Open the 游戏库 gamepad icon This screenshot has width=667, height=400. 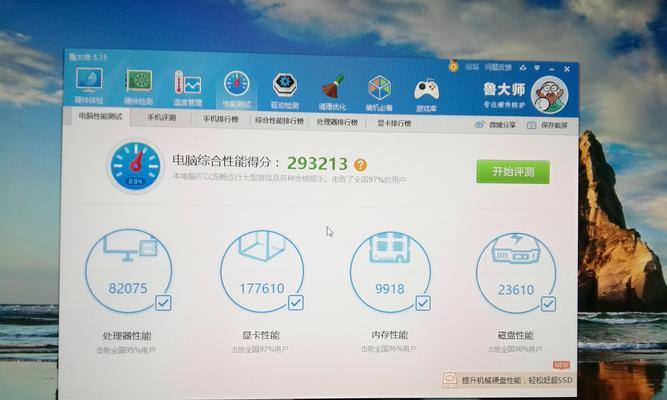(426, 90)
